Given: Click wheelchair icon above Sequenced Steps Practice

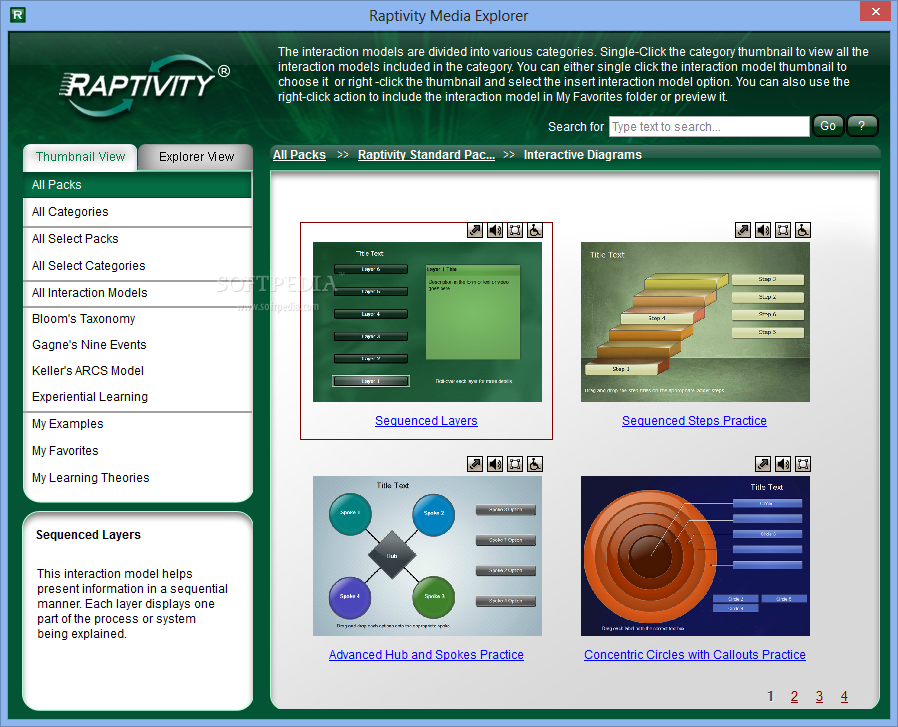Looking at the screenshot, I should [803, 230].
